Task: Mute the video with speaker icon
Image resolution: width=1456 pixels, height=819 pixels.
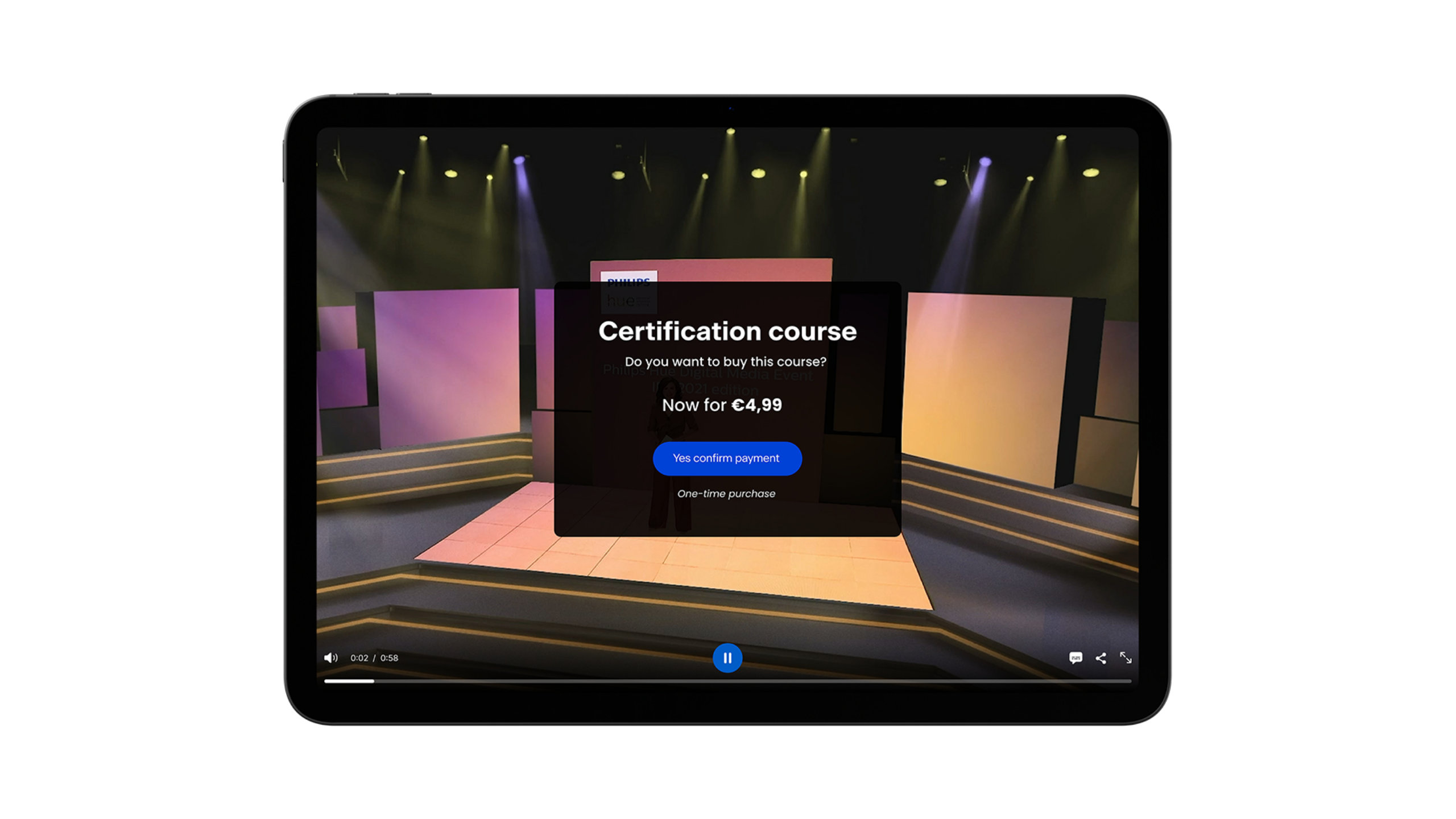Action: [x=330, y=658]
